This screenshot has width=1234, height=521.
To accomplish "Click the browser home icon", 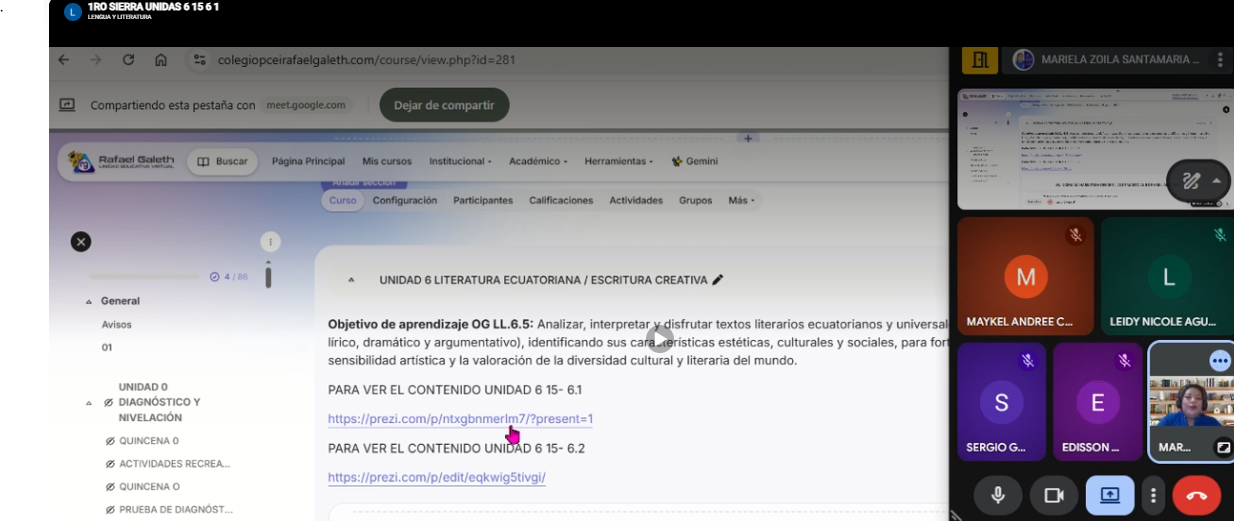I will pyautogui.click(x=160, y=60).
